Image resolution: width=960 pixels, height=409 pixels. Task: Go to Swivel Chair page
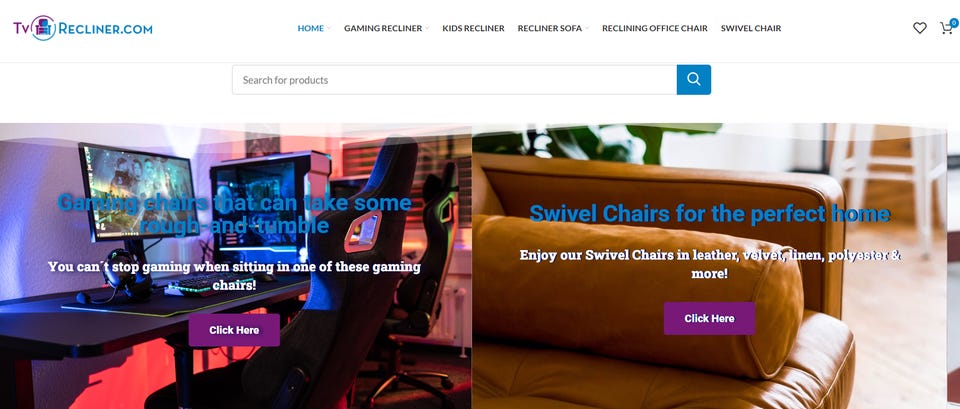coord(751,28)
